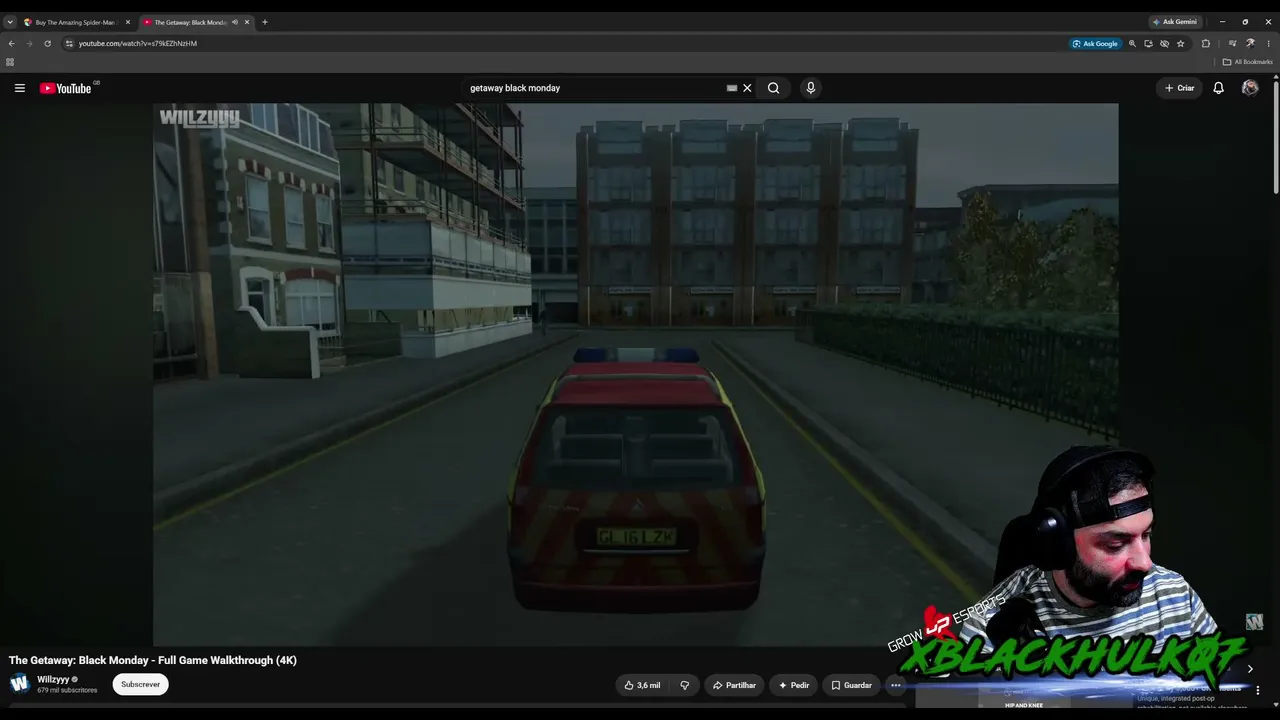The height and width of the screenshot is (720, 1280).
Task: Click the Criar create button
Action: click(1180, 88)
